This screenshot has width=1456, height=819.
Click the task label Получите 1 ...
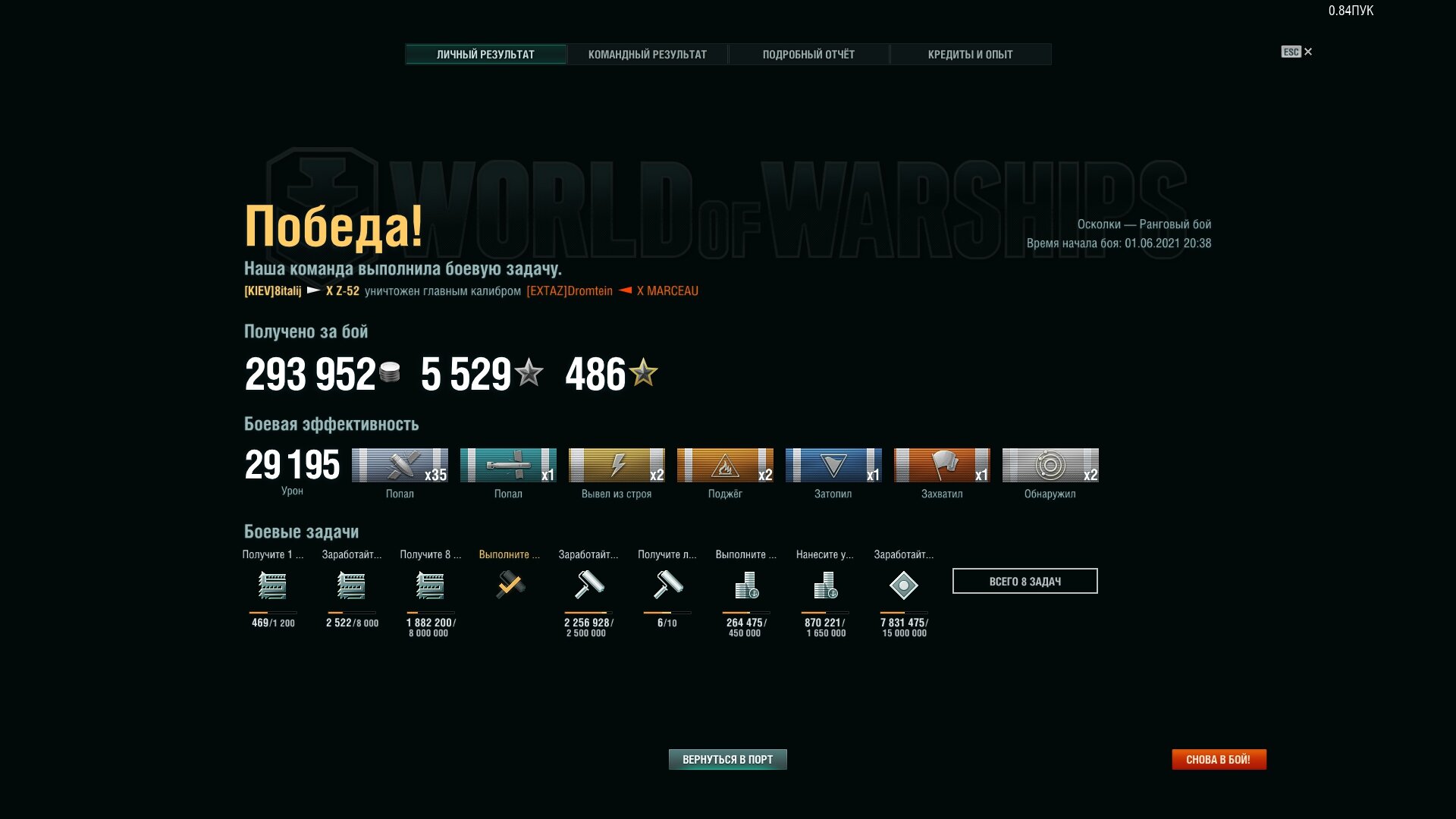[x=272, y=554]
